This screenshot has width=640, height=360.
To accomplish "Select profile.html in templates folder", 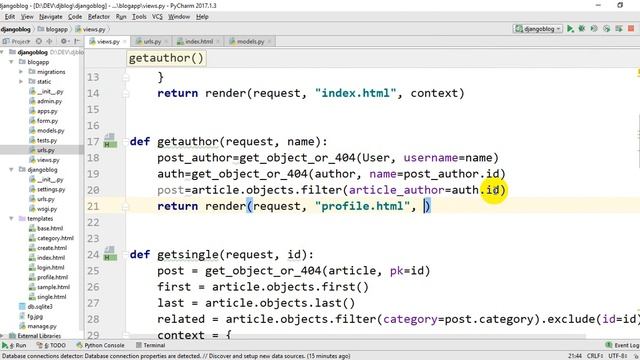I will [49, 278].
